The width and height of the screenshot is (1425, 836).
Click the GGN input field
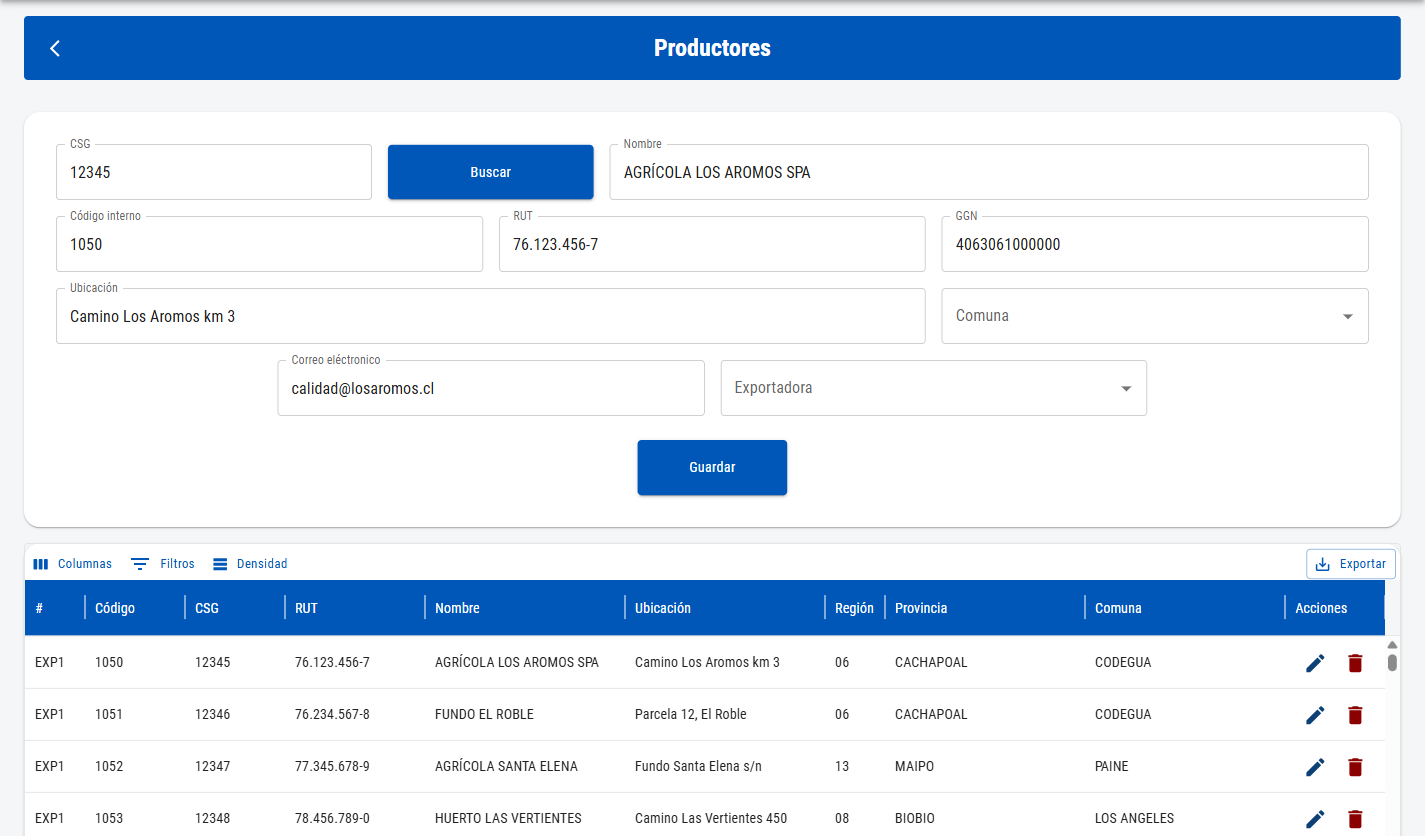click(1155, 244)
